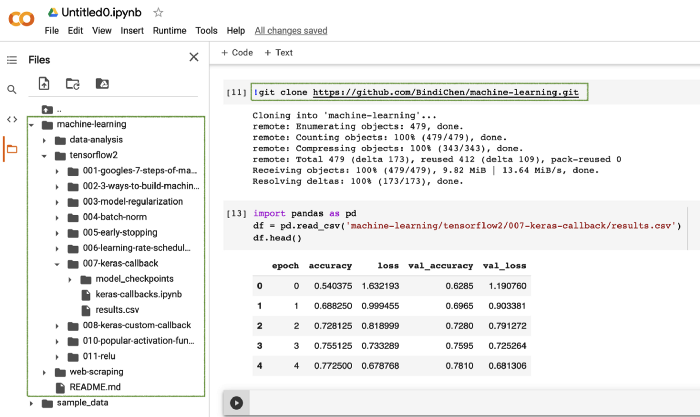700x417 pixels.
Task: Expand the 002-3-ways-to-build folder arrow
Action: [57, 187]
